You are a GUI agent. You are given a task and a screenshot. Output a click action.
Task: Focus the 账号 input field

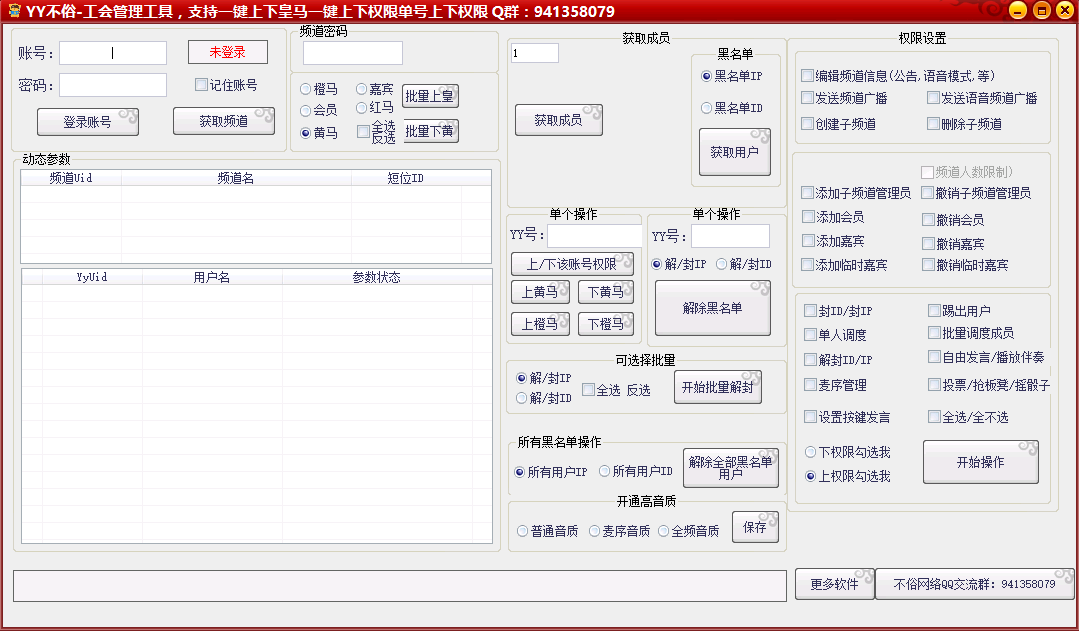click(113, 53)
